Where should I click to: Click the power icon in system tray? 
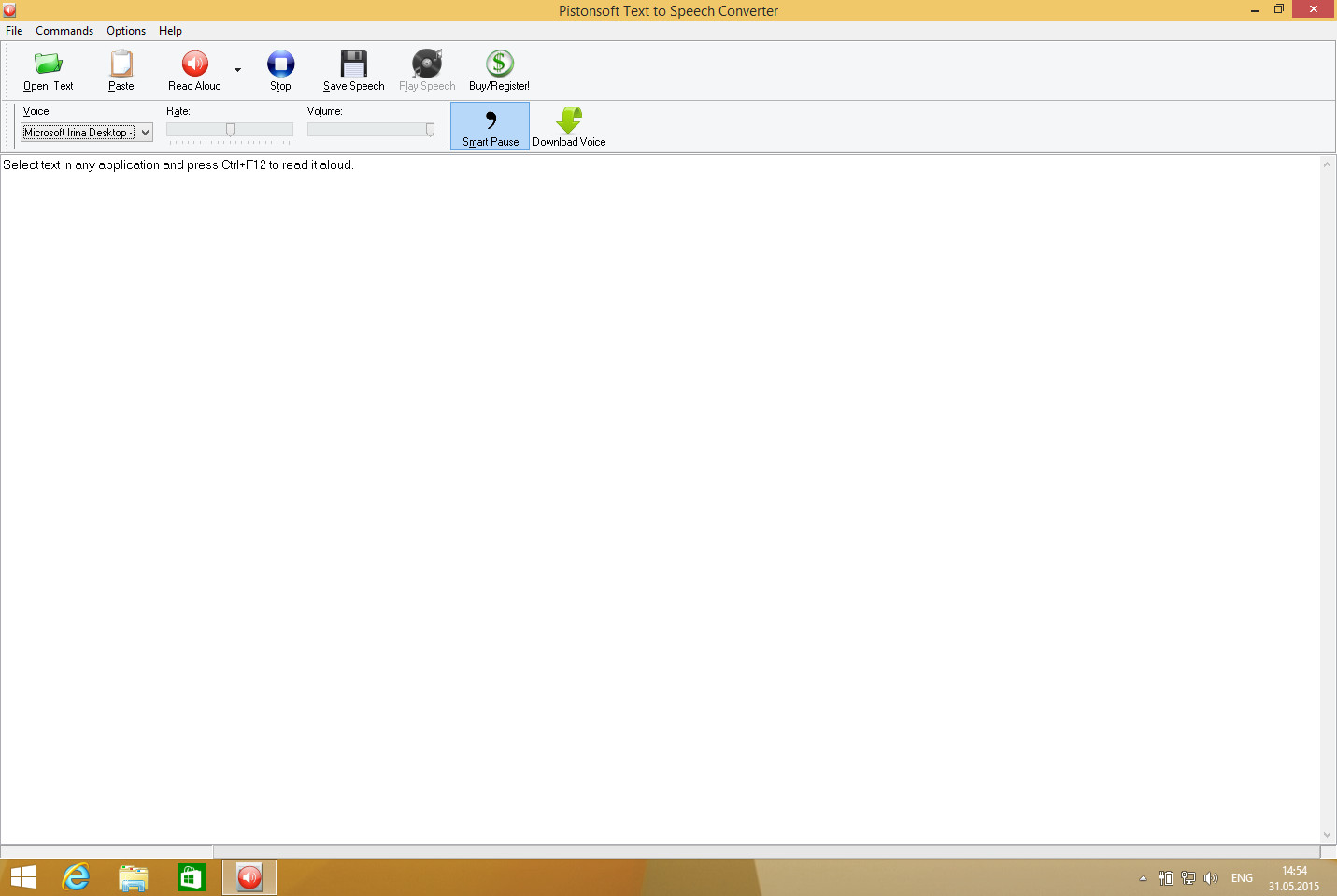[1166, 878]
